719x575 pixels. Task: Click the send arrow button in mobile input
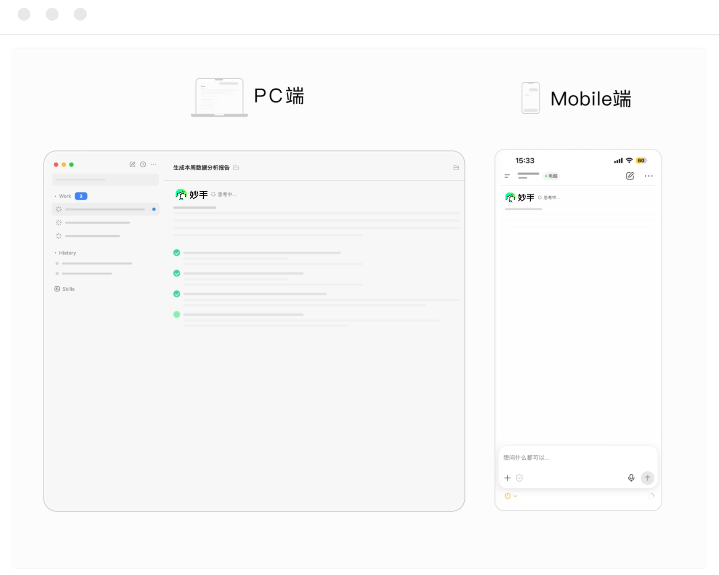pyautogui.click(x=647, y=478)
